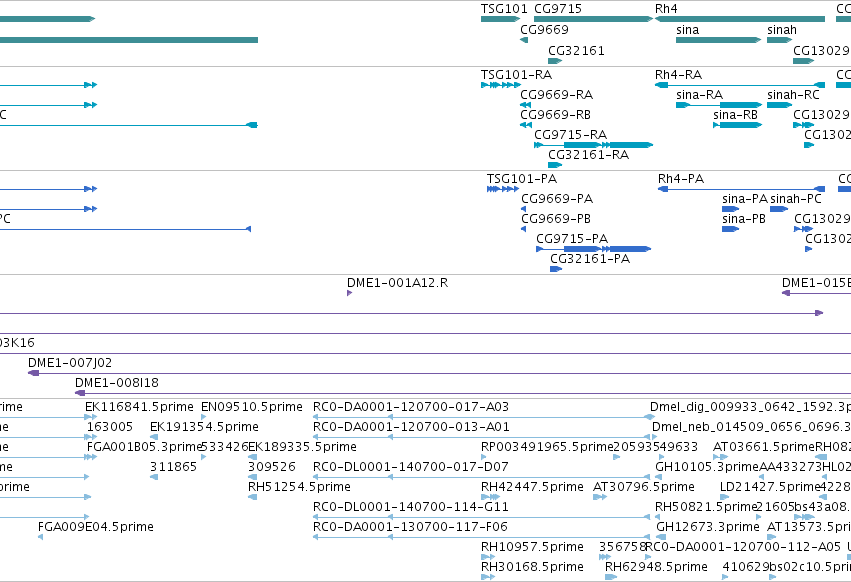Select the 533426 EST label
This screenshot has width=851, height=582.
(x=224, y=447)
